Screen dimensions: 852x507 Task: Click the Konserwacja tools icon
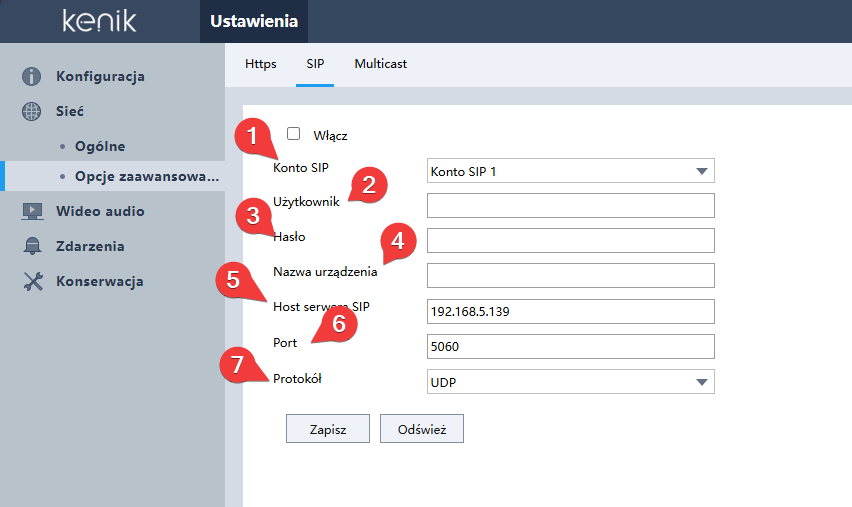(33, 281)
